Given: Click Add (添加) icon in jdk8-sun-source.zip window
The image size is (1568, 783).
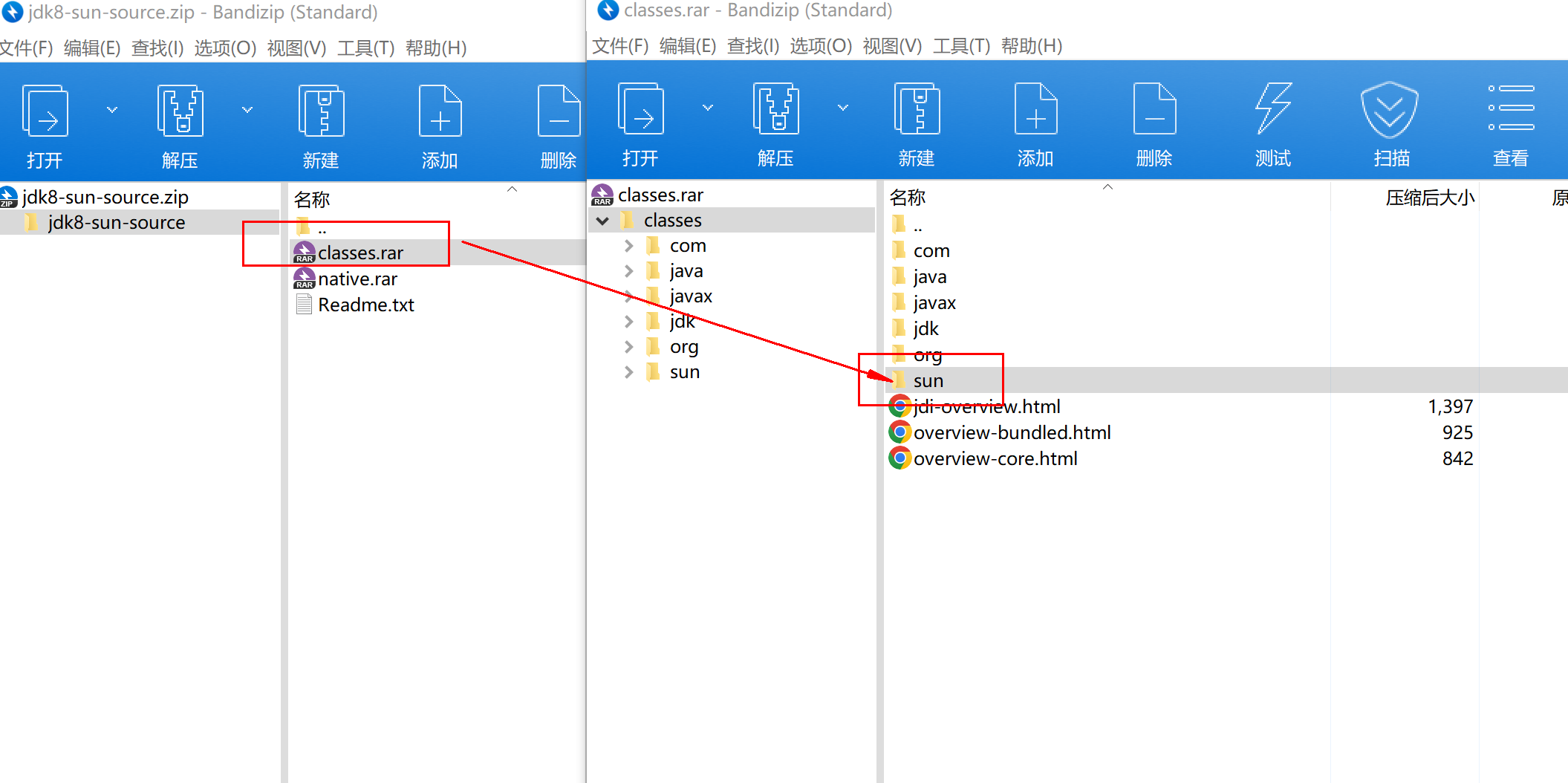Looking at the screenshot, I should pyautogui.click(x=440, y=111).
